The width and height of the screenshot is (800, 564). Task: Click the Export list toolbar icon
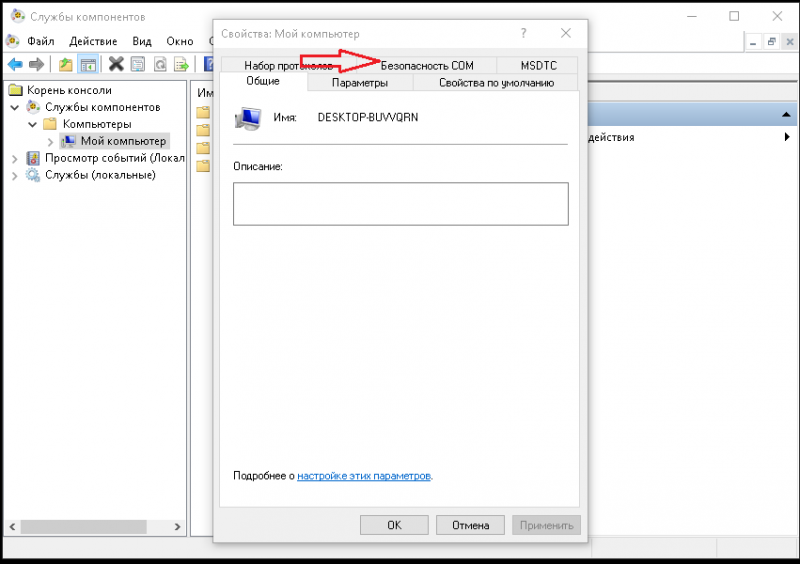182,64
